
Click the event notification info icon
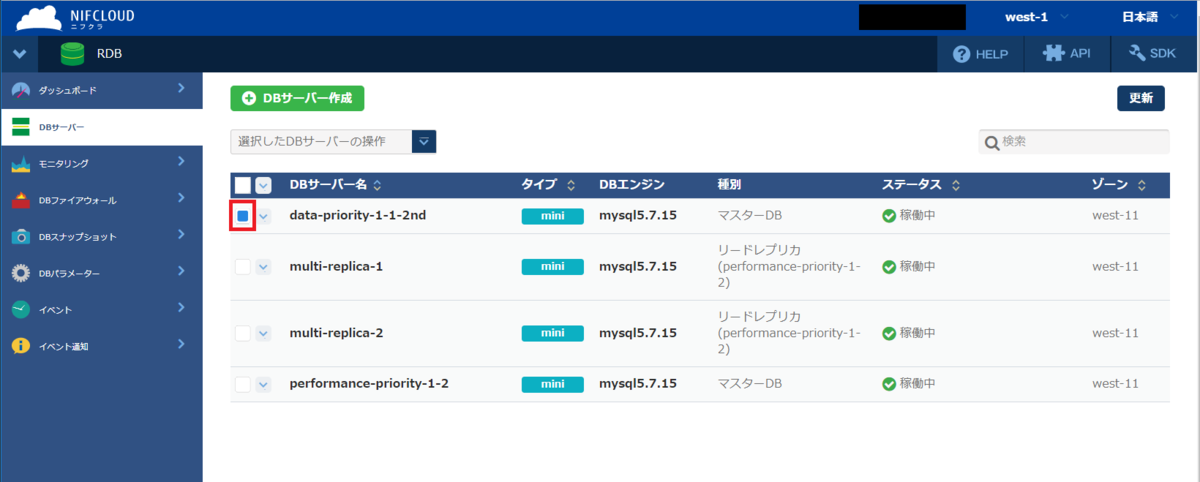21,346
